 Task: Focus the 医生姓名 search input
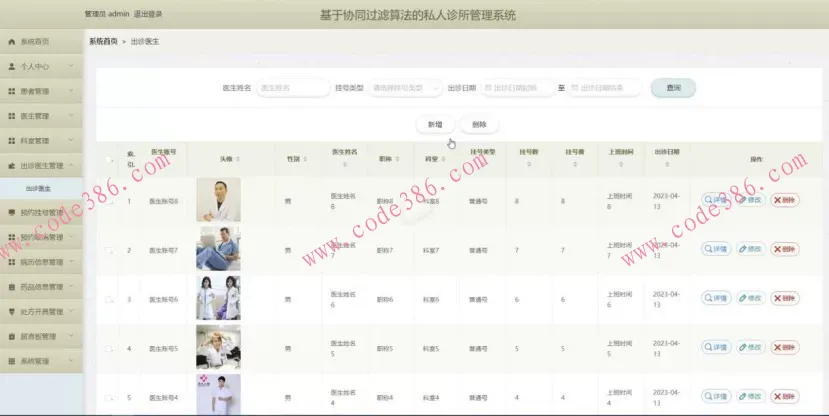(x=293, y=88)
